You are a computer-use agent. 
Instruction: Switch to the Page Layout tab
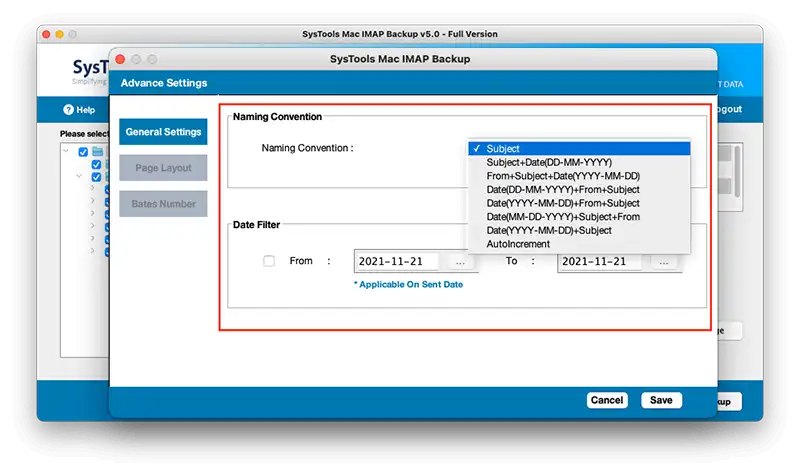(x=163, y=168)
